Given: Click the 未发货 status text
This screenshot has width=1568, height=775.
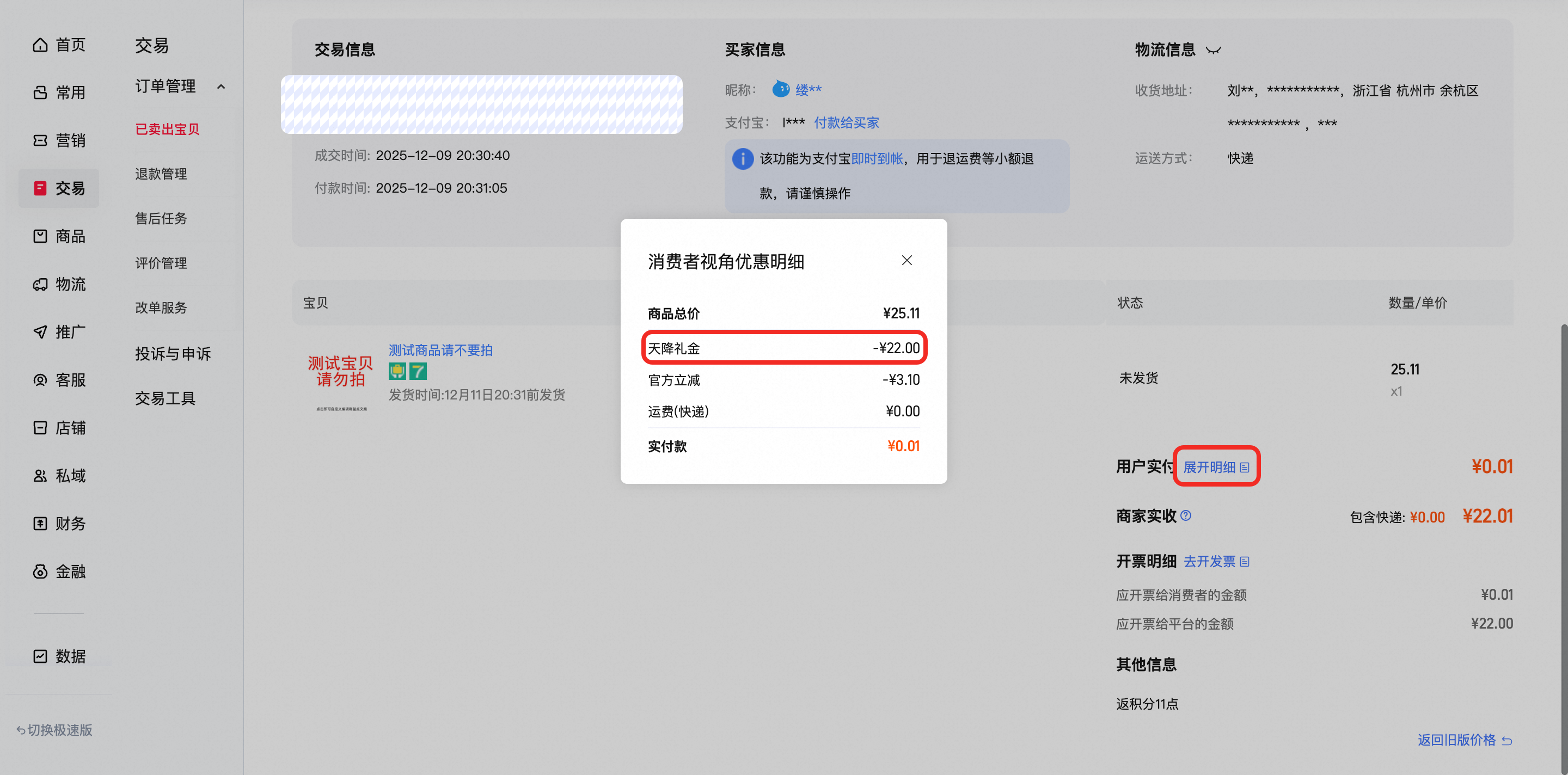Looking at the screenshot, I should [1138, 378].
